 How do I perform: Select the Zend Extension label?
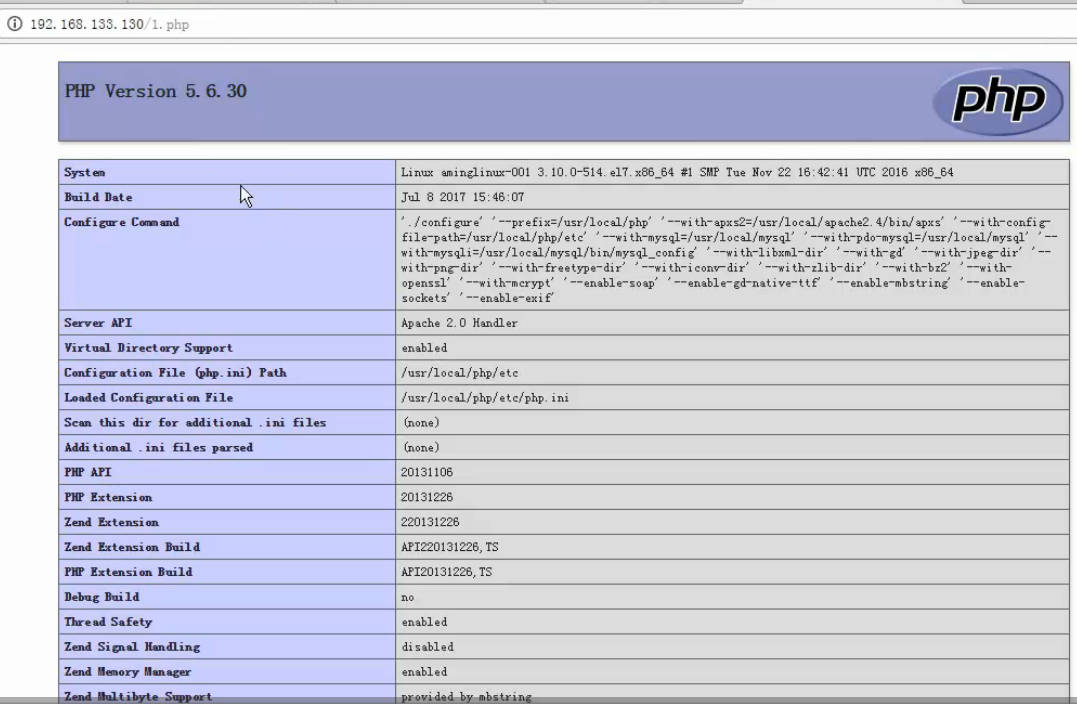coord(111,522)
